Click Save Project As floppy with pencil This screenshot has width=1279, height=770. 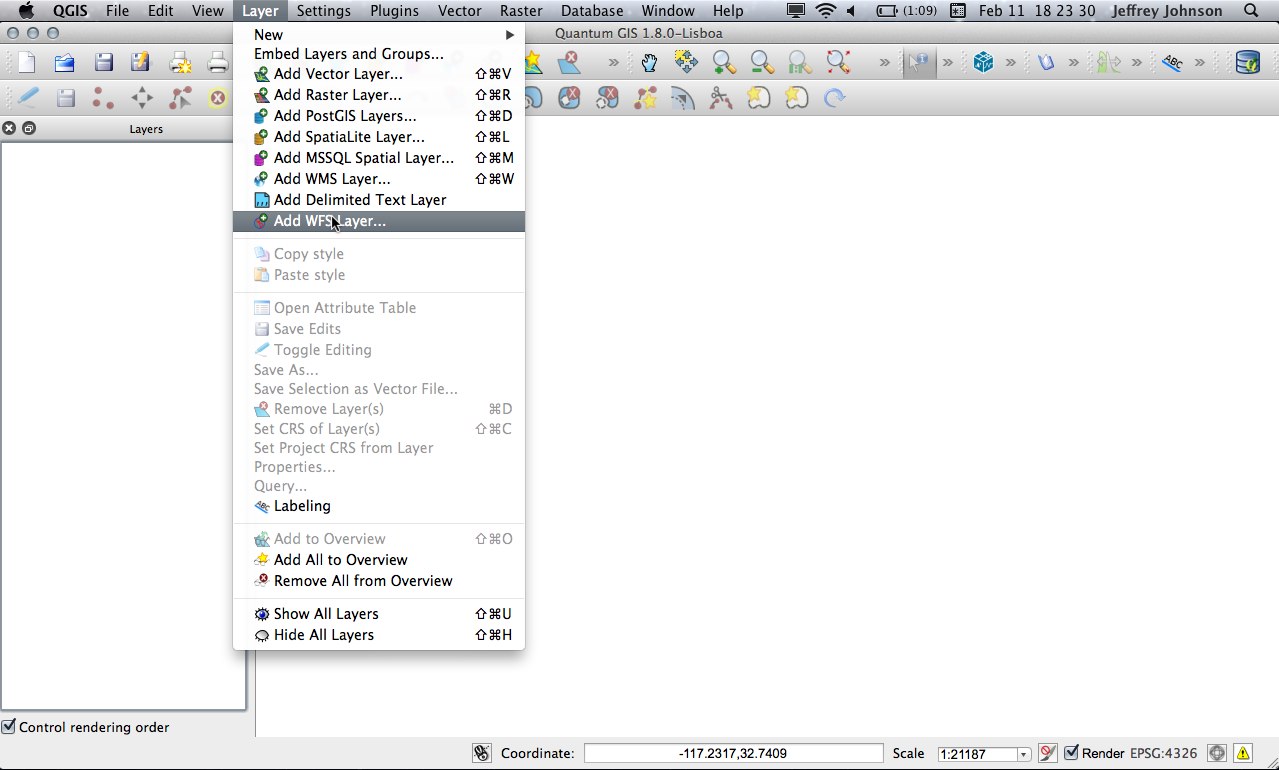[x=141, y=63]
